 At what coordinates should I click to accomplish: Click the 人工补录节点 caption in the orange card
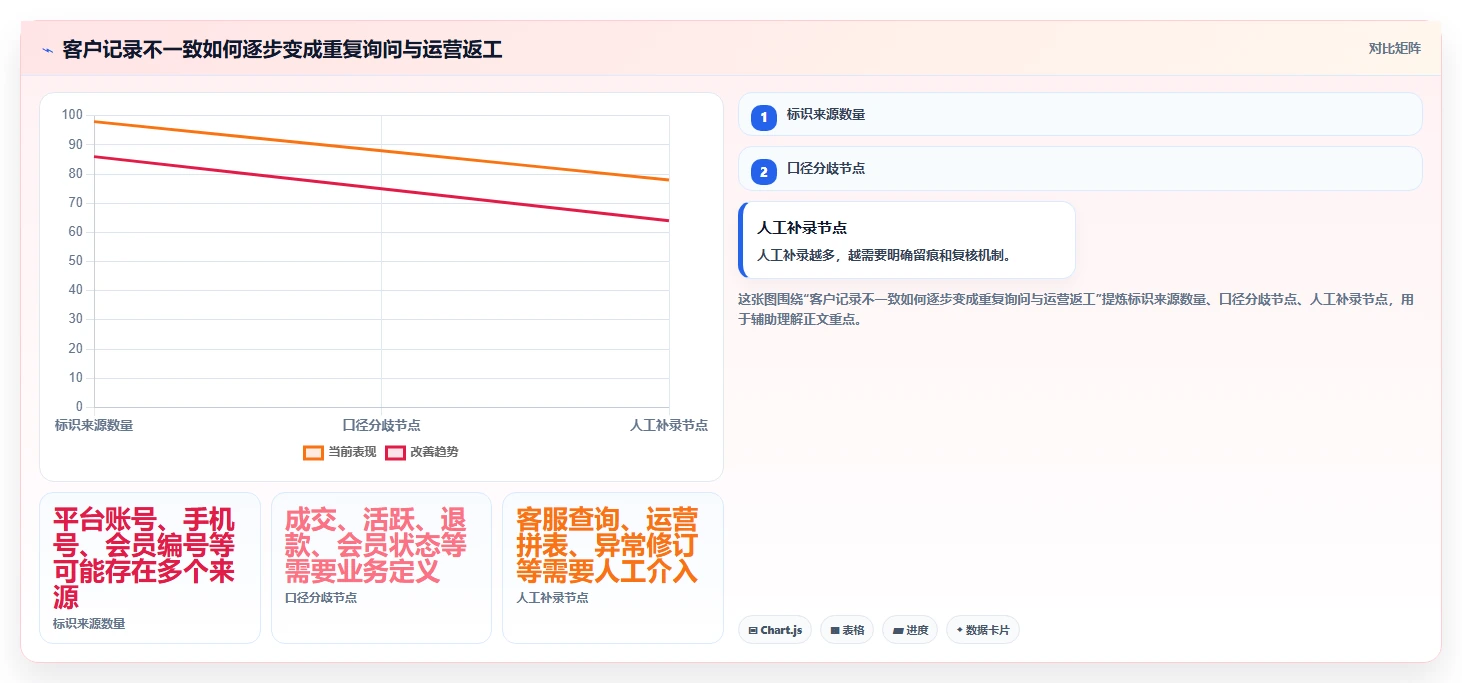point(552,598)
